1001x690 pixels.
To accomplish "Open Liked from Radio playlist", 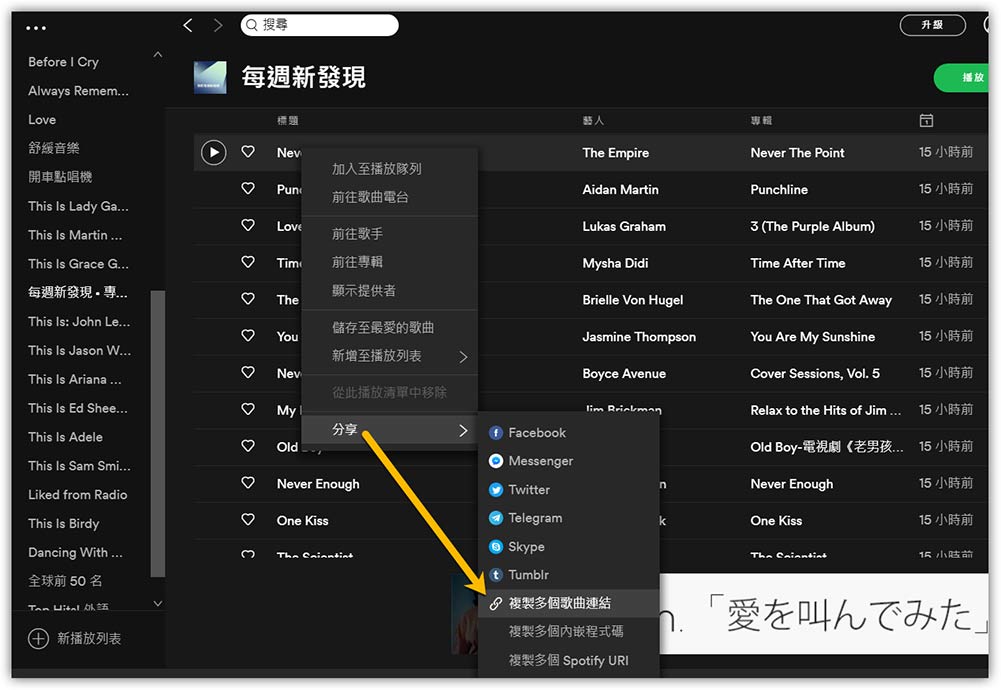I will coord(77,495).
